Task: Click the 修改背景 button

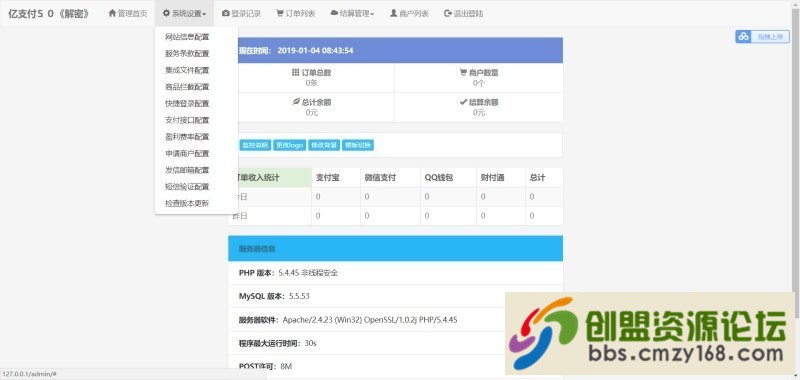Action: click(x=324, y=145)
